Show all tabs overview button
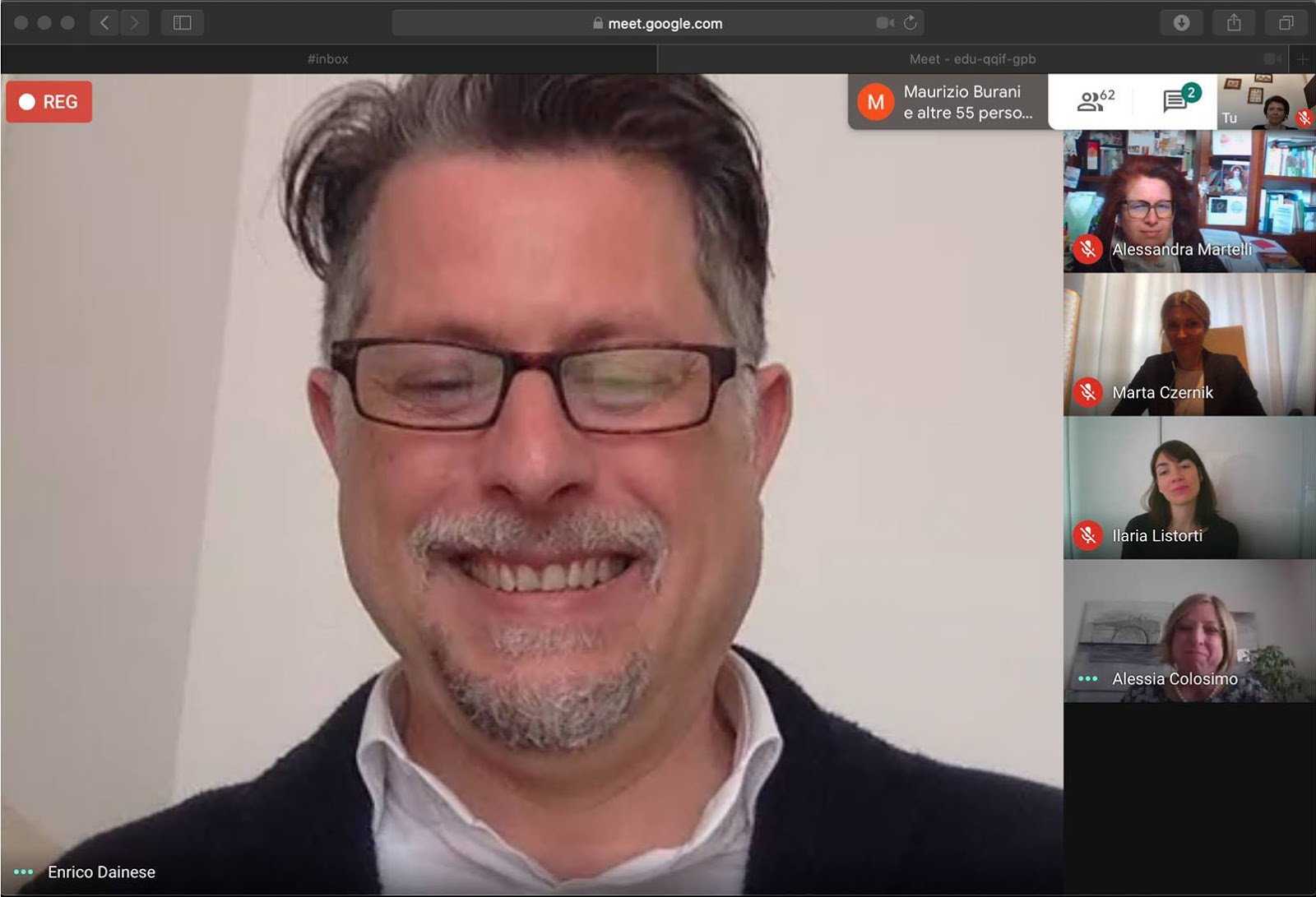Image resolution: width=1316 pixels, height=897 pixels. pos(1286,23)
